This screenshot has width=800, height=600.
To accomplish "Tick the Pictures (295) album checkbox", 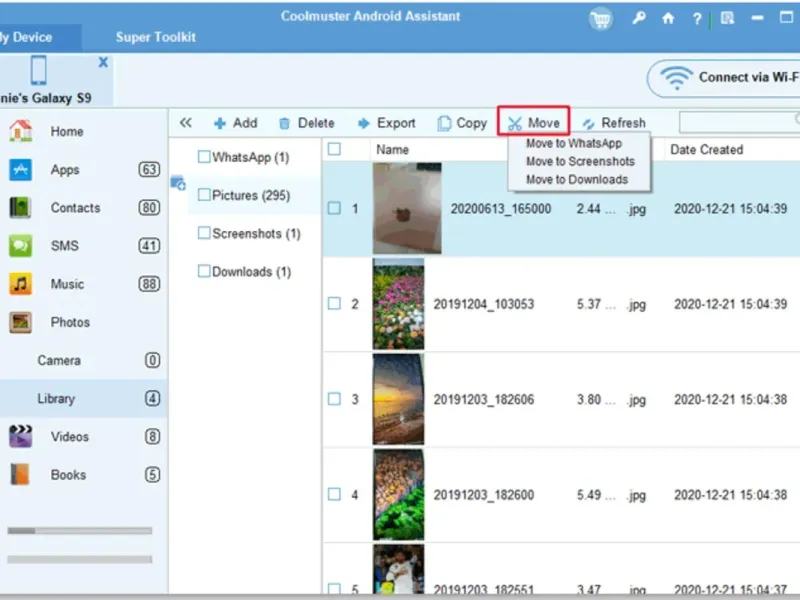I will 204,195.
